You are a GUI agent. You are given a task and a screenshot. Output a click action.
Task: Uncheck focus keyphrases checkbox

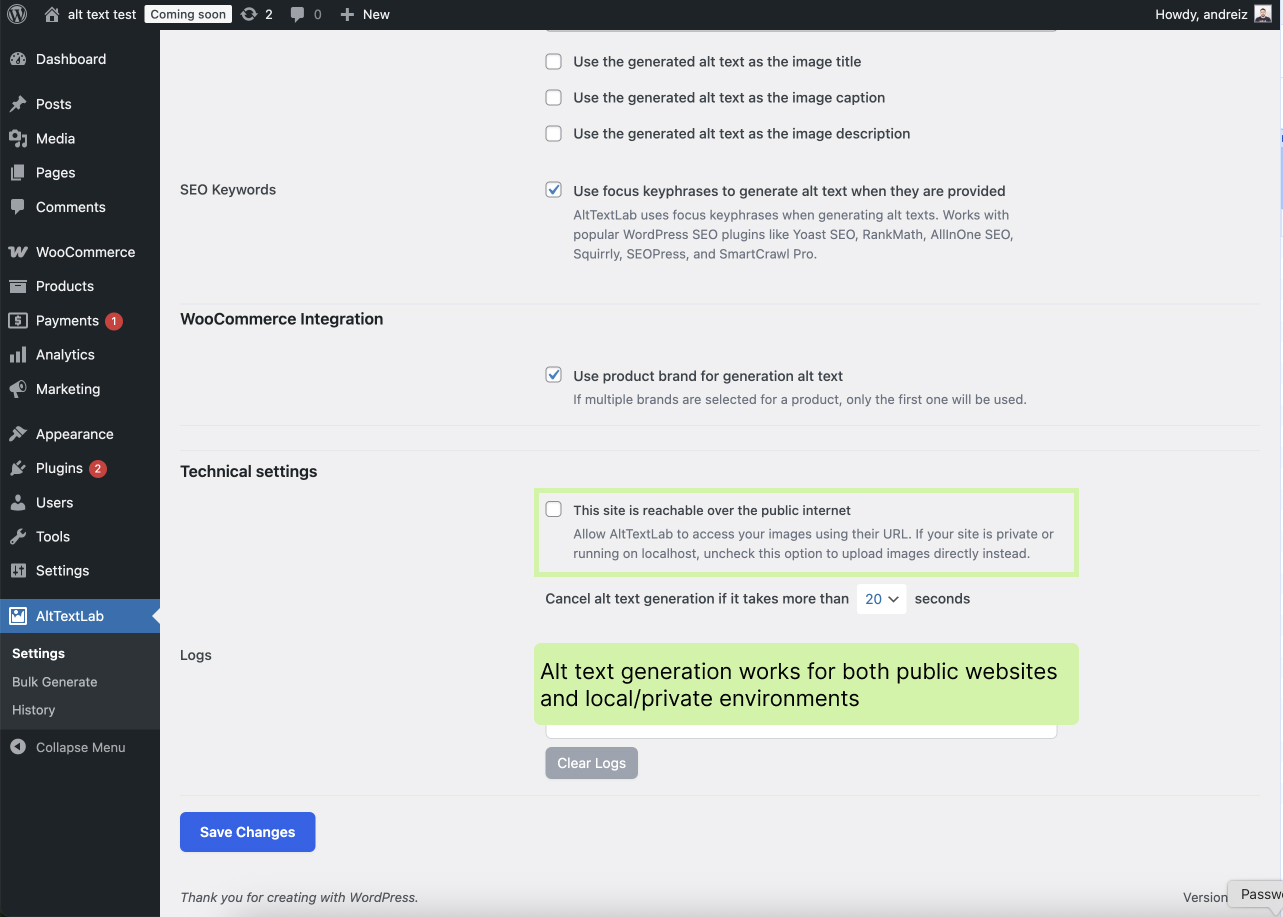point(553,190)
